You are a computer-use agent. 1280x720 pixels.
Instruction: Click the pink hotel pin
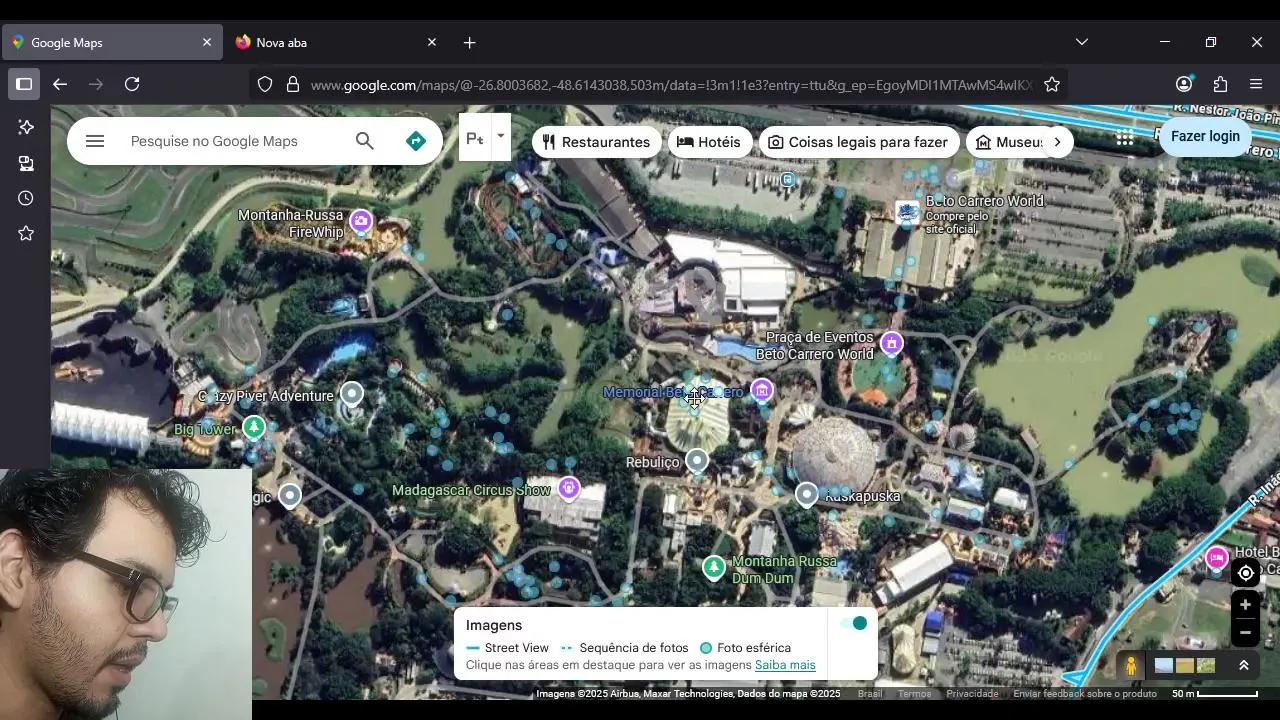[x=1216, y=557]
